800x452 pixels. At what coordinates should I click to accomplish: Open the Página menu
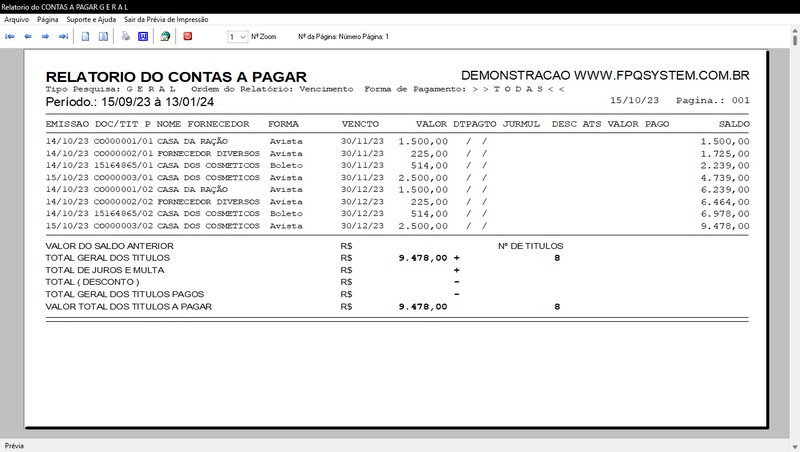[47, 19]
